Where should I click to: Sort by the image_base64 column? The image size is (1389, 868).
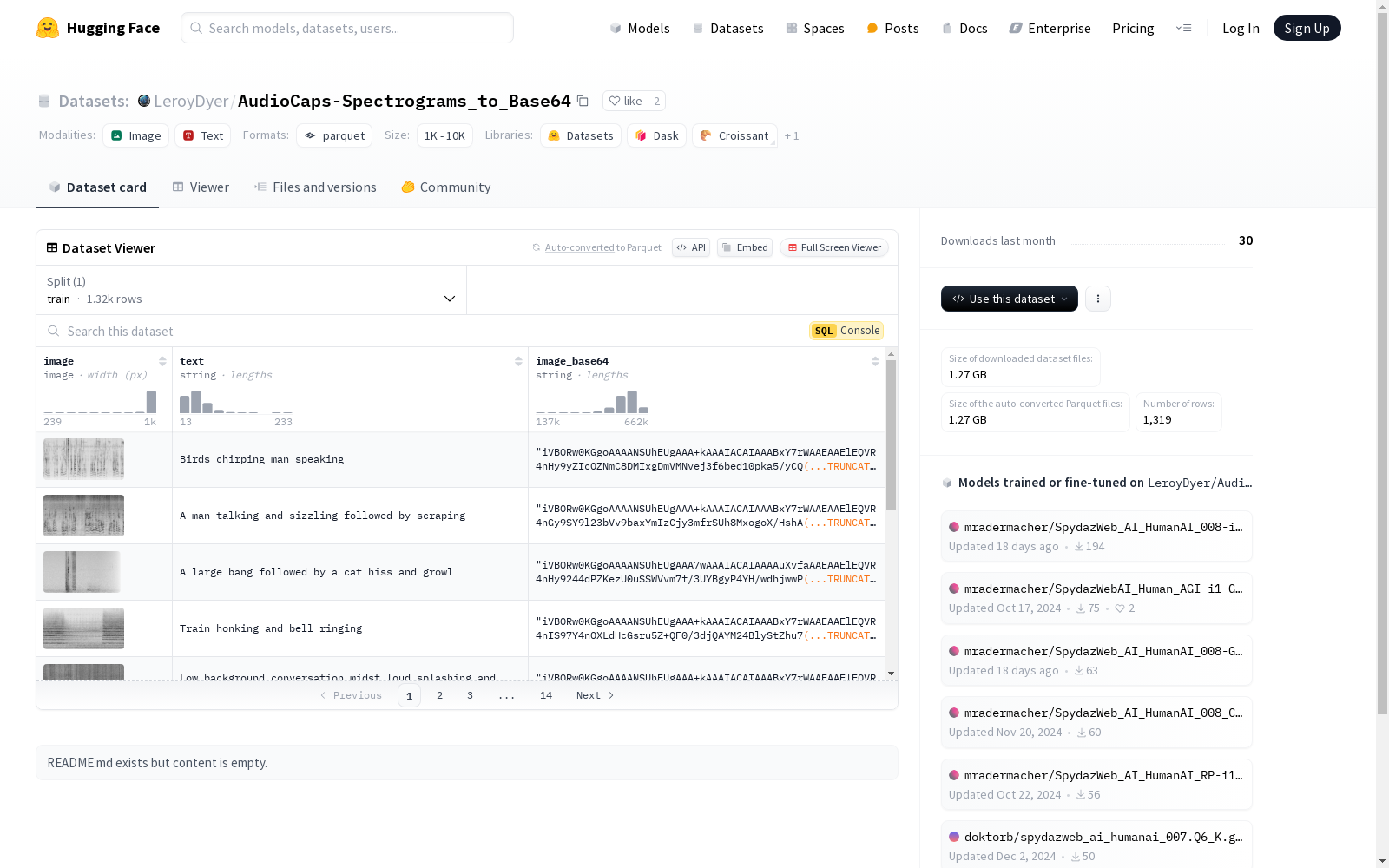coord(875,361)
